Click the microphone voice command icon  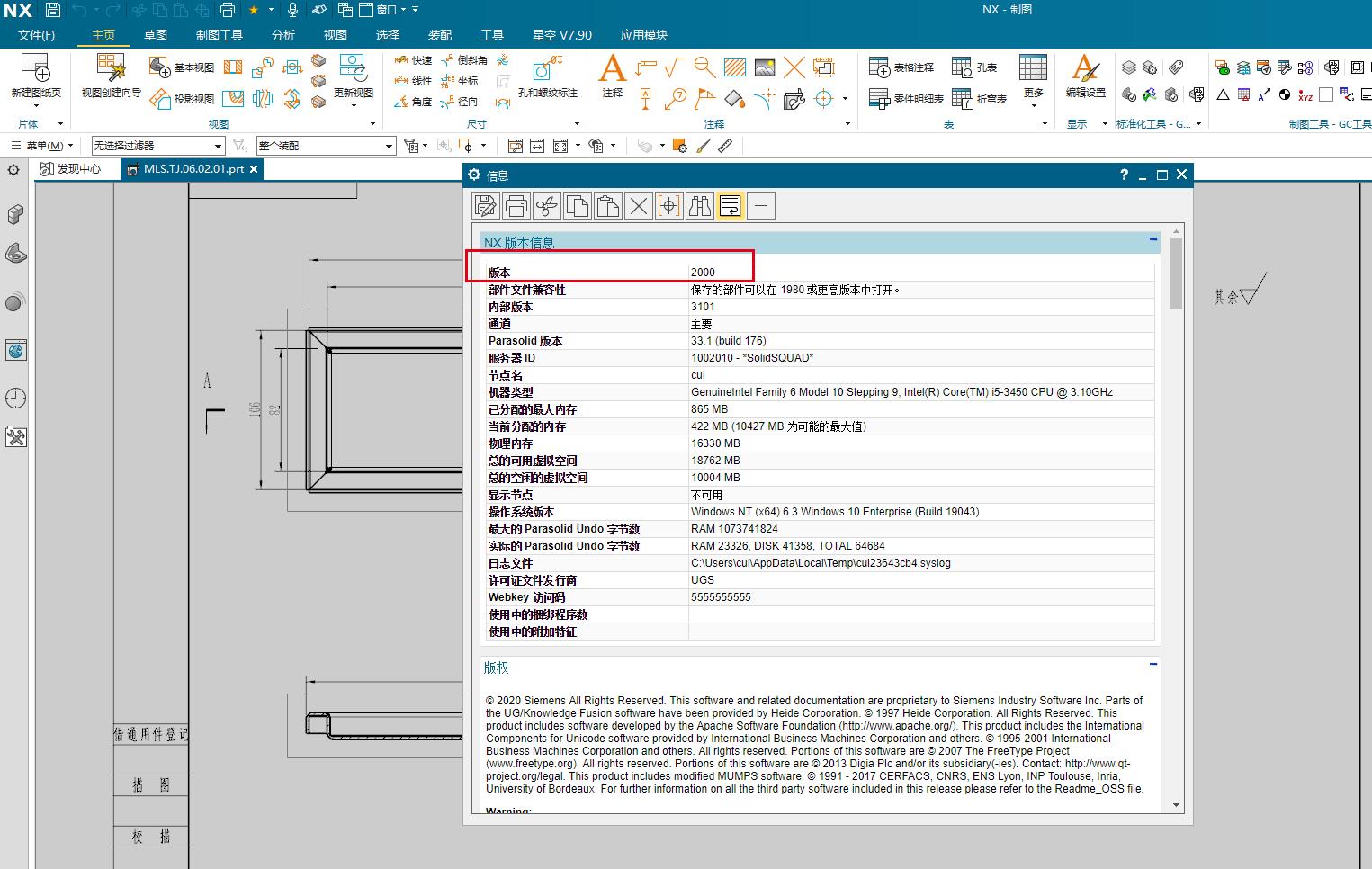pyautogui.click(x=292, y=10)
